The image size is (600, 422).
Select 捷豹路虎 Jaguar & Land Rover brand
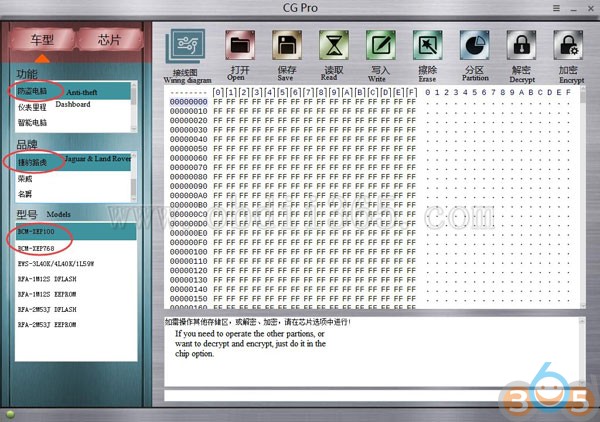click(73, 162)
